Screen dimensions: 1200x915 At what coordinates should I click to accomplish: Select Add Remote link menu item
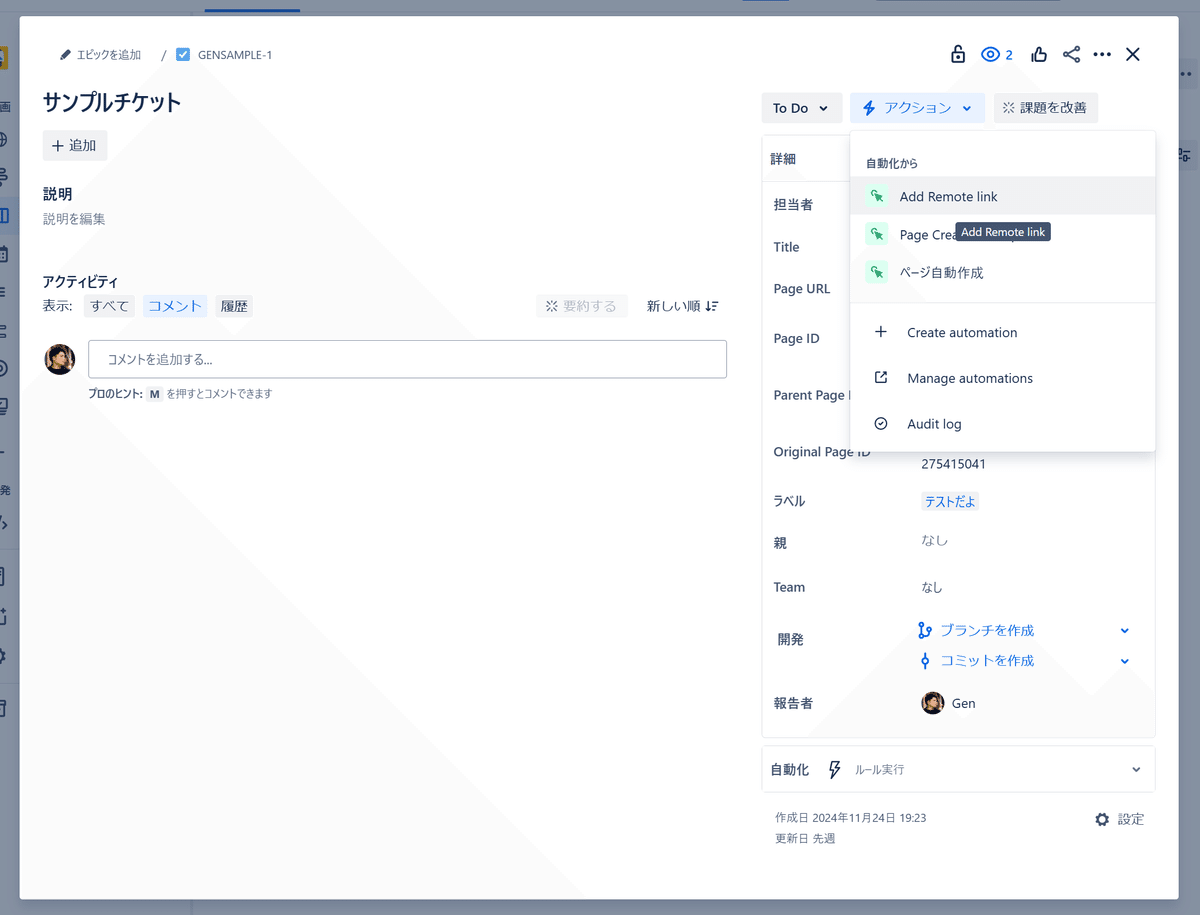(x=1003, y=196)
